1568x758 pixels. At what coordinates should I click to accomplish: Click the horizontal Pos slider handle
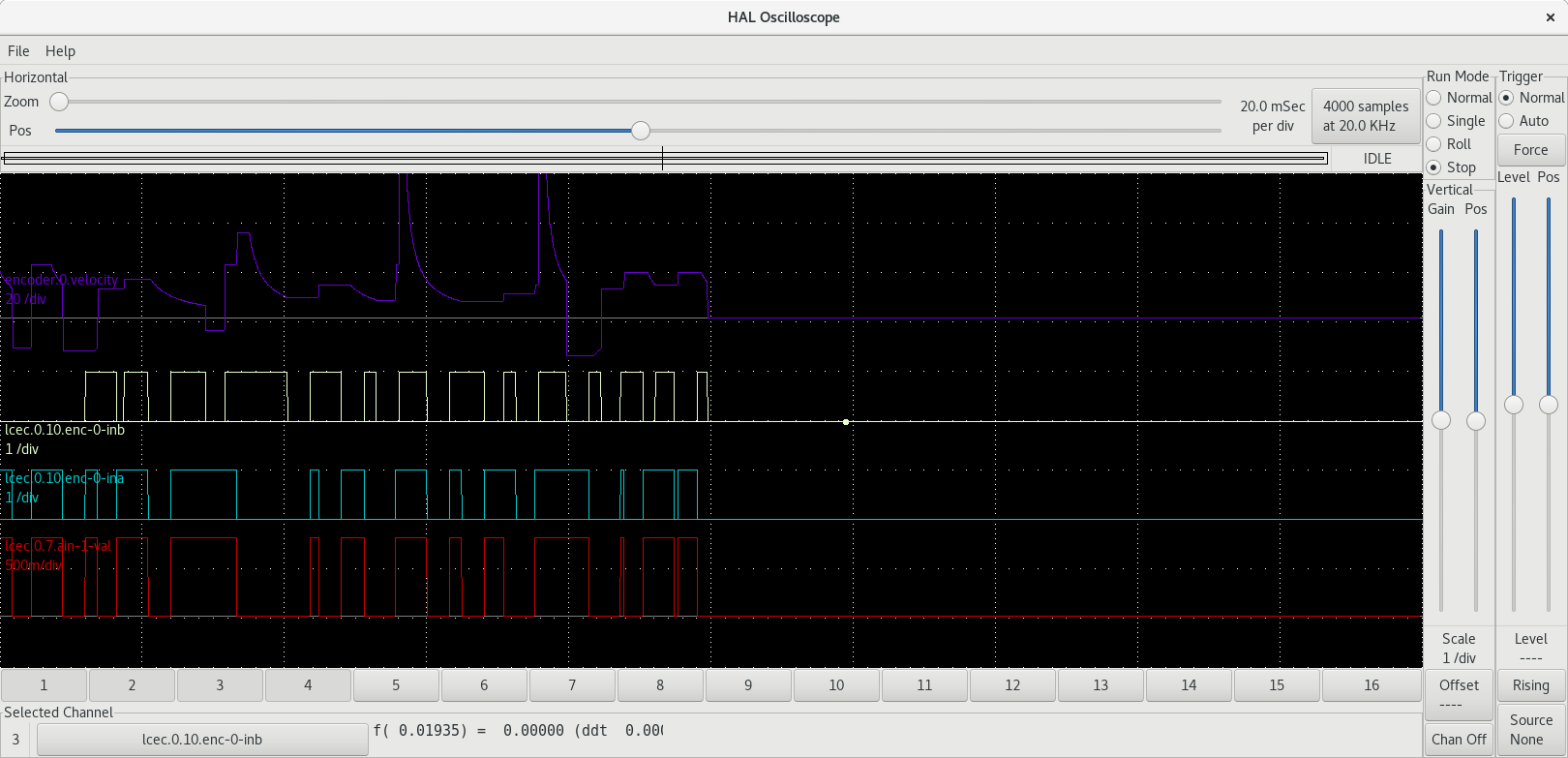[640, 131]
